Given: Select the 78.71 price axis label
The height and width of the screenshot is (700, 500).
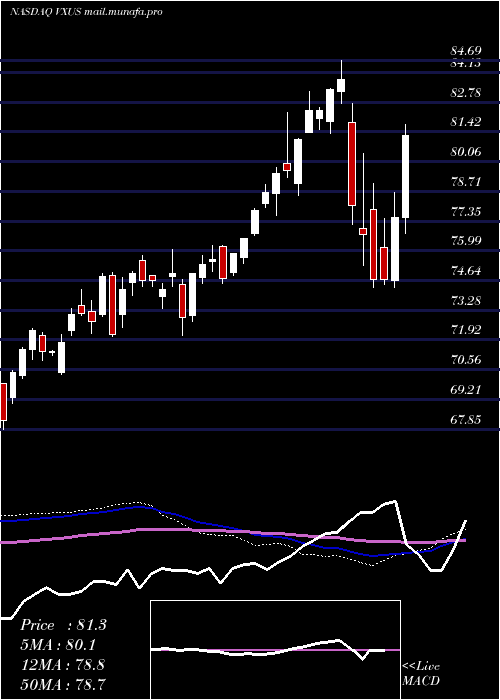Looking at the screenshot, I should click(466, 182).
